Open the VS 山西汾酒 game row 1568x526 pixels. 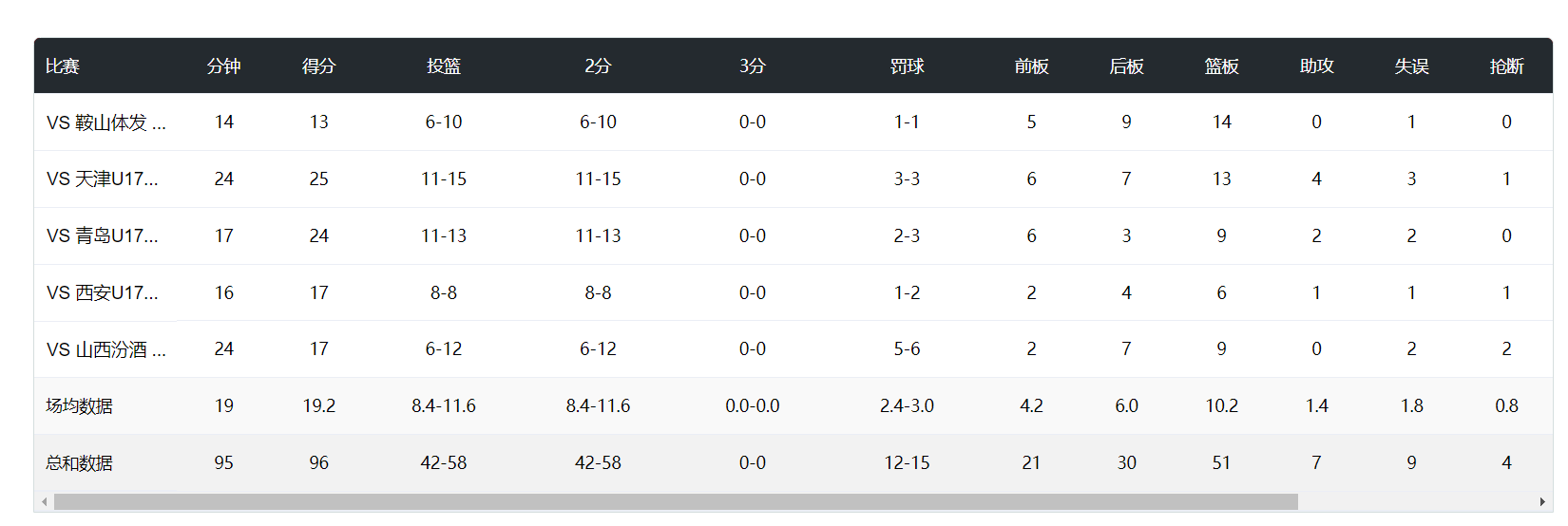[x=105, y=350]
